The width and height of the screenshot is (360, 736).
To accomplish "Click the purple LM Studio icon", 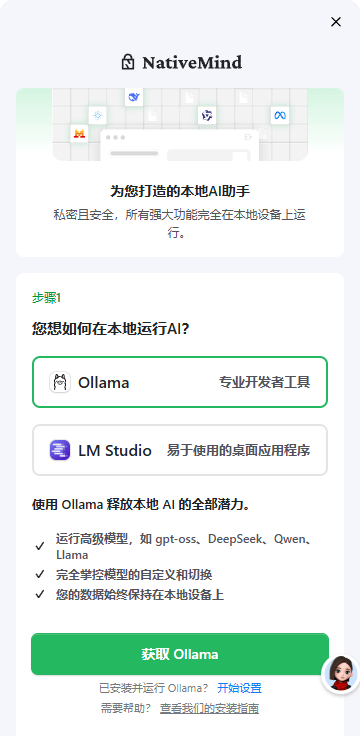I will [x=60, y=450].
